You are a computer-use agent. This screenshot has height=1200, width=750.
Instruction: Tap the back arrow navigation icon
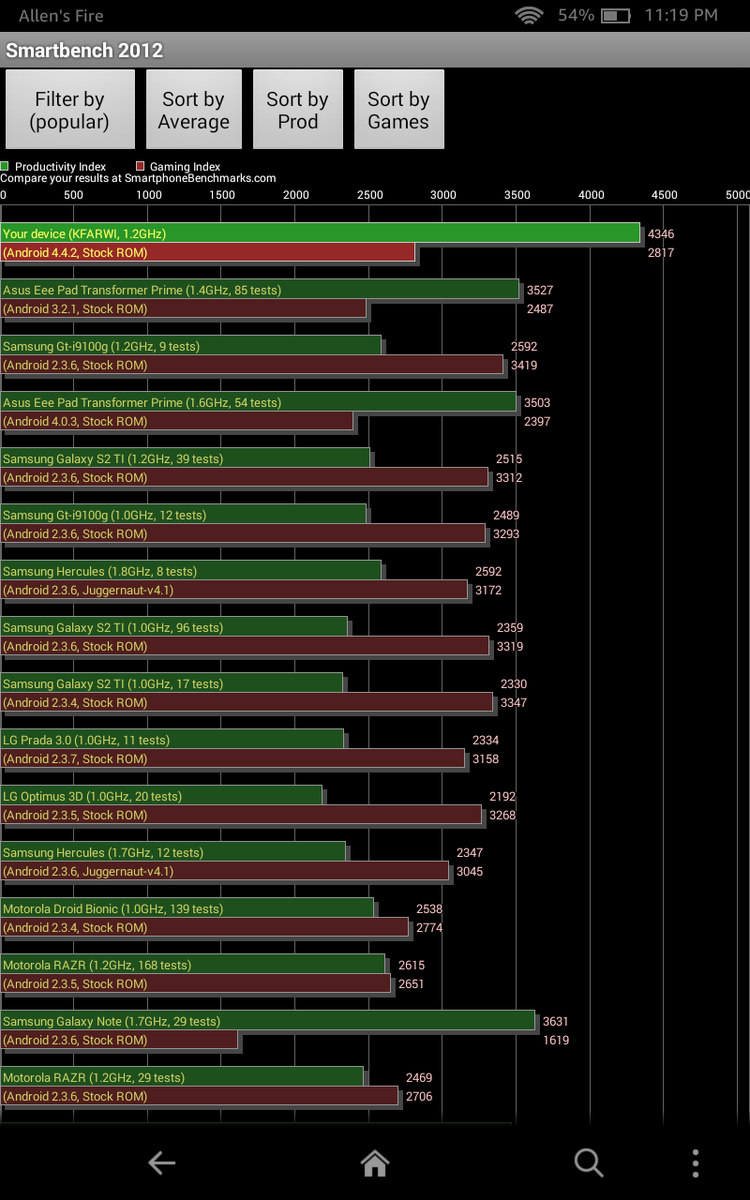click(162, 1162)
